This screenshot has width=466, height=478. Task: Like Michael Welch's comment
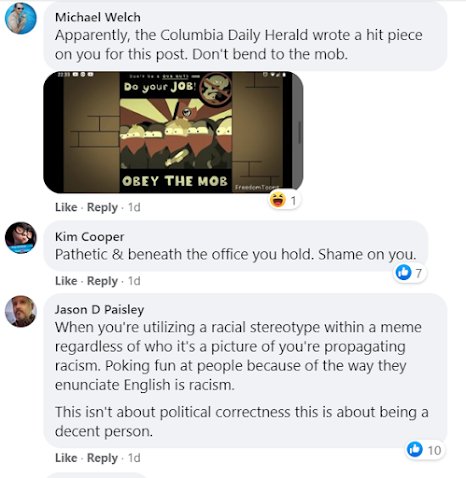66,207
